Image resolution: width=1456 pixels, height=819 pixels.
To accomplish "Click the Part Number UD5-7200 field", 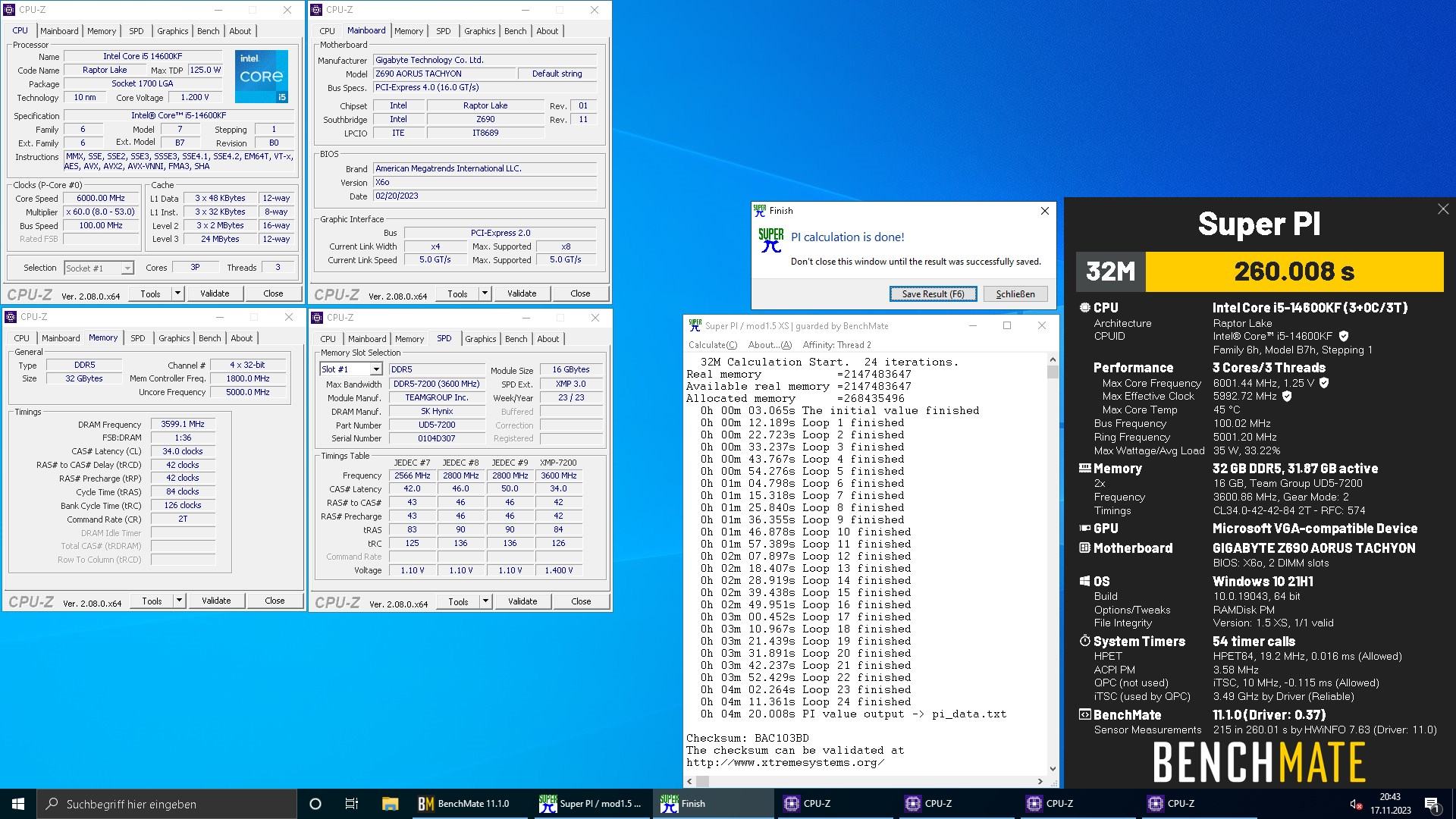I will pyautogui.click(x=437, y=425).
